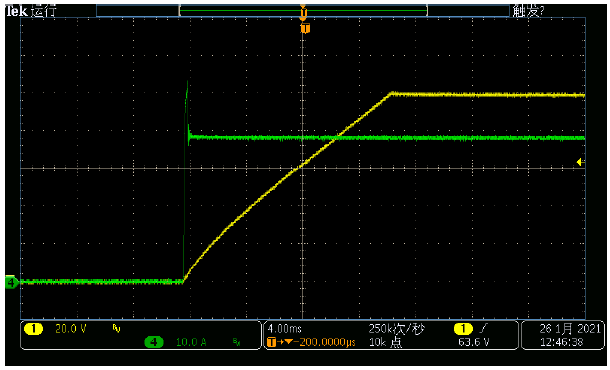Screen dimensions: 610x370
Task: Select the 20.0 V vertical scale readout
Action: coord(71,329)
